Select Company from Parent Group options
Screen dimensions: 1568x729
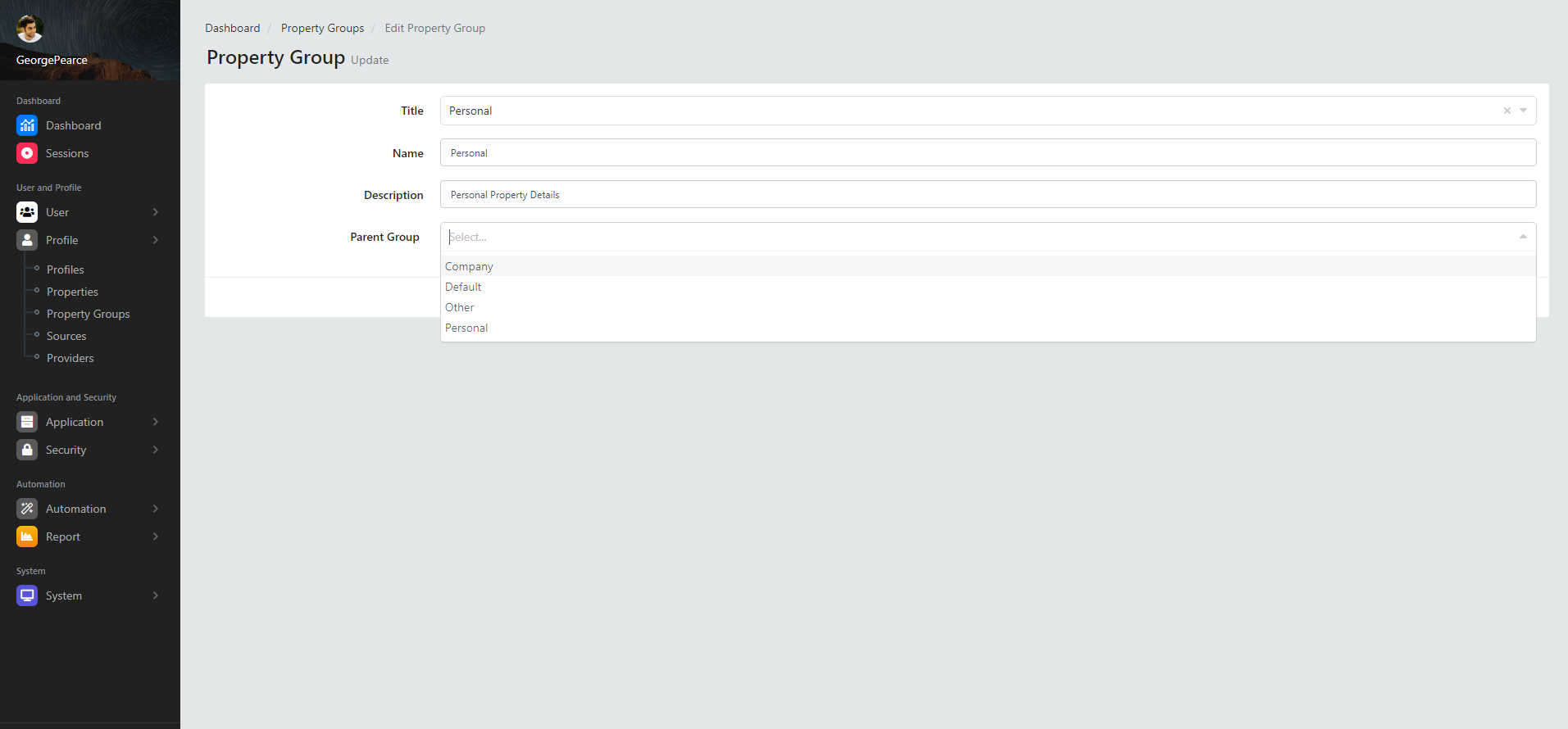tap(469, 266)
